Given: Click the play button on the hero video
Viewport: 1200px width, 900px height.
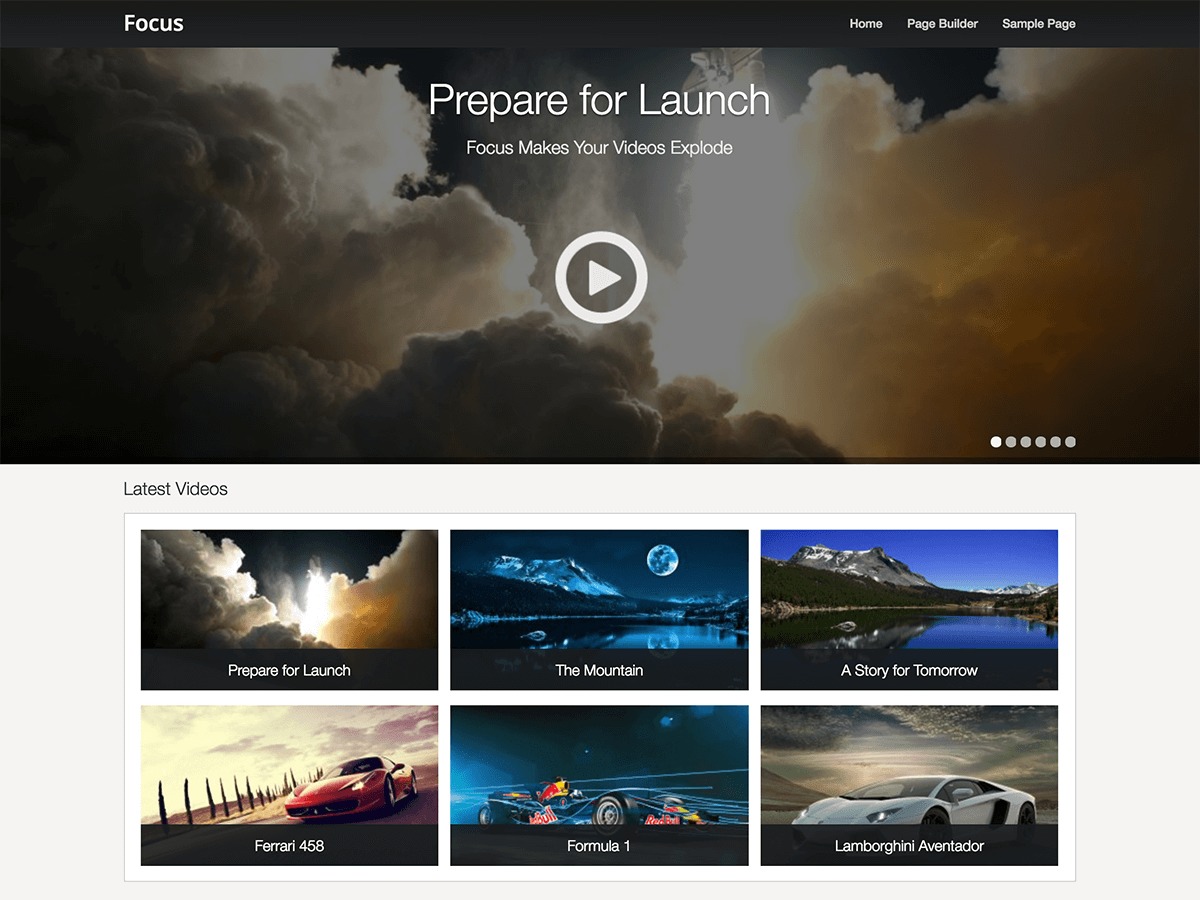Looking at the screenshot, I should [599, 277].
